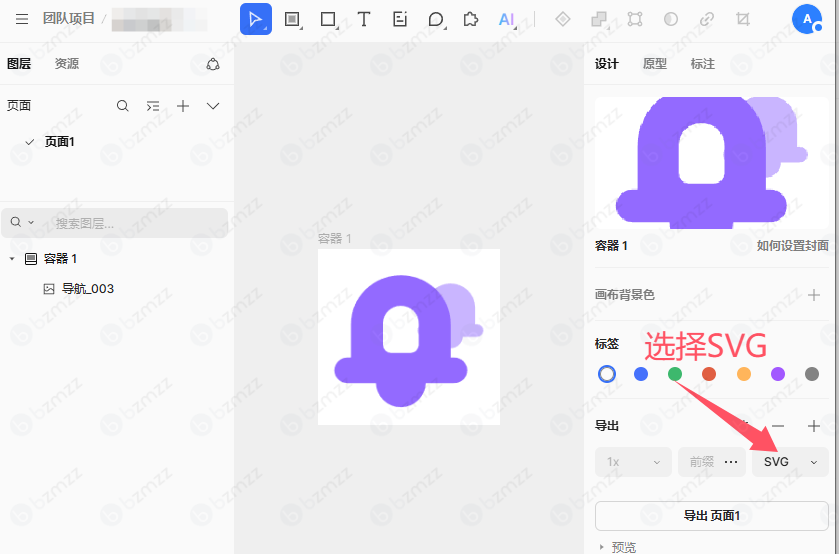
Task: Select the blue tag color
Action: click(x=641, y=374)
